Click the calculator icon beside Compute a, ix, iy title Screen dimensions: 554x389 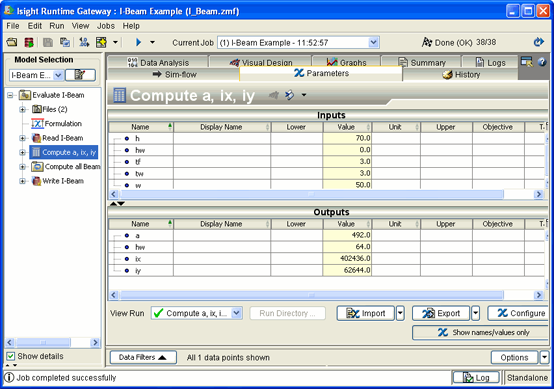click(x=119, y=95)
